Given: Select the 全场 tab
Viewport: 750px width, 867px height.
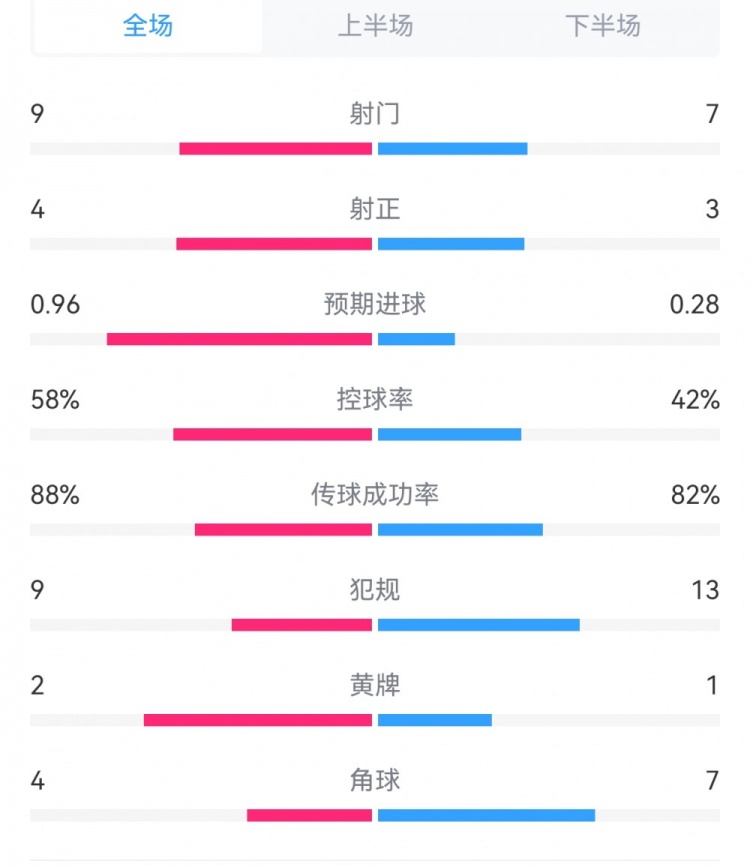Looking at the screenshot, I should point(146,28).
